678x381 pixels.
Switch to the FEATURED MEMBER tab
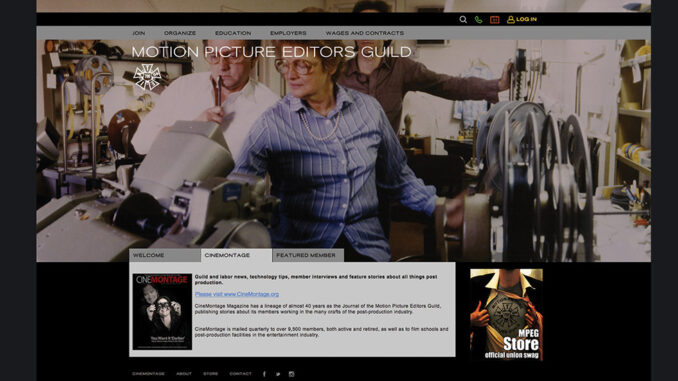tap(308, 255)
